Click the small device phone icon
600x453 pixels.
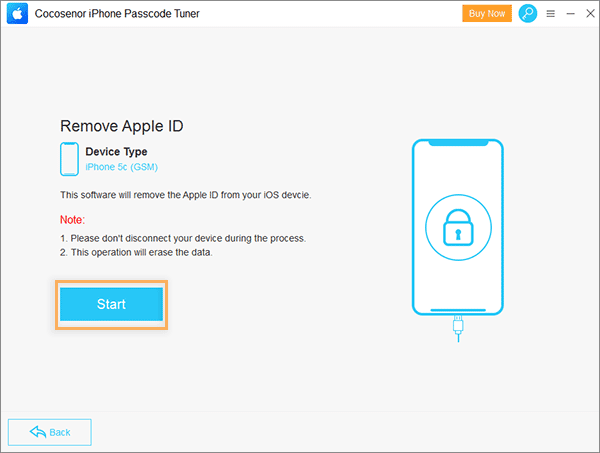[x=69, y=159]
